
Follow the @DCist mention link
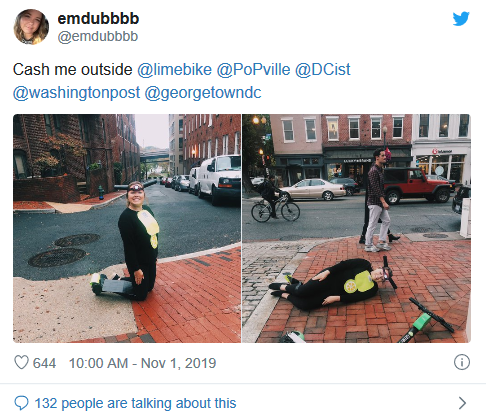click(x=322, y=70)
